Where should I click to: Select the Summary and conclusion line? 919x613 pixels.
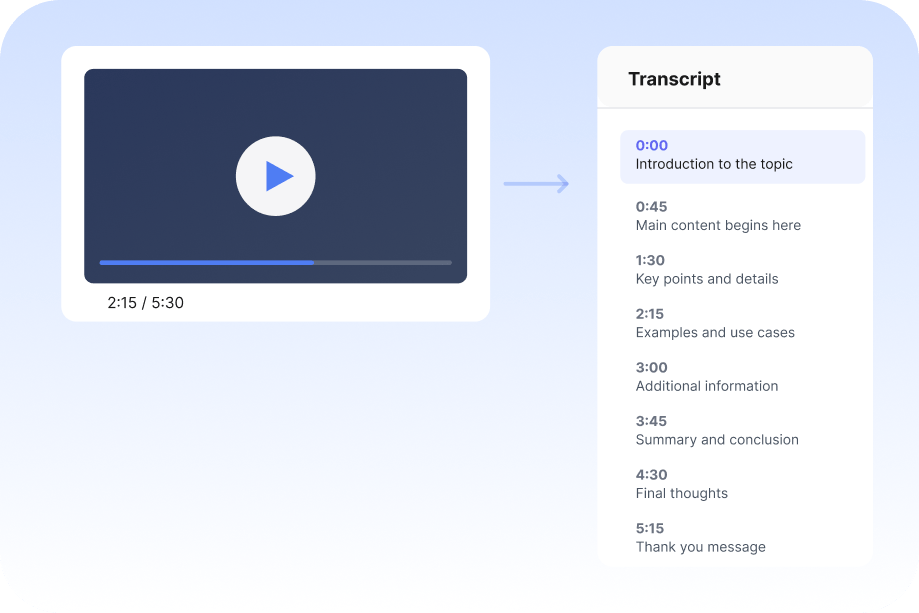pos(717,439)
